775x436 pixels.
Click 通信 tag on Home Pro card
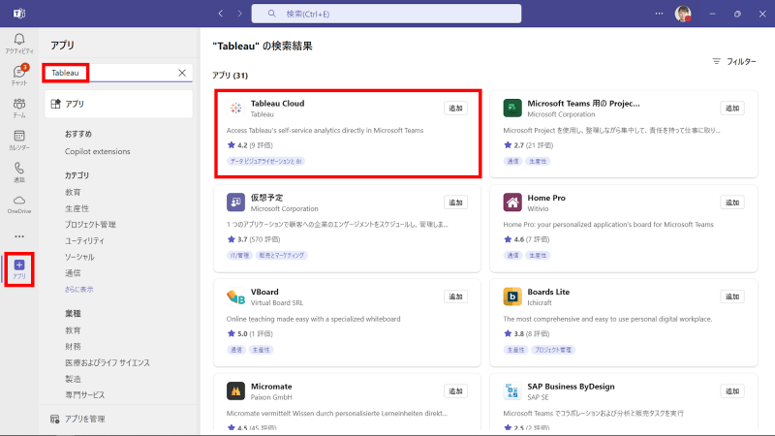click(x=513, y=256)
